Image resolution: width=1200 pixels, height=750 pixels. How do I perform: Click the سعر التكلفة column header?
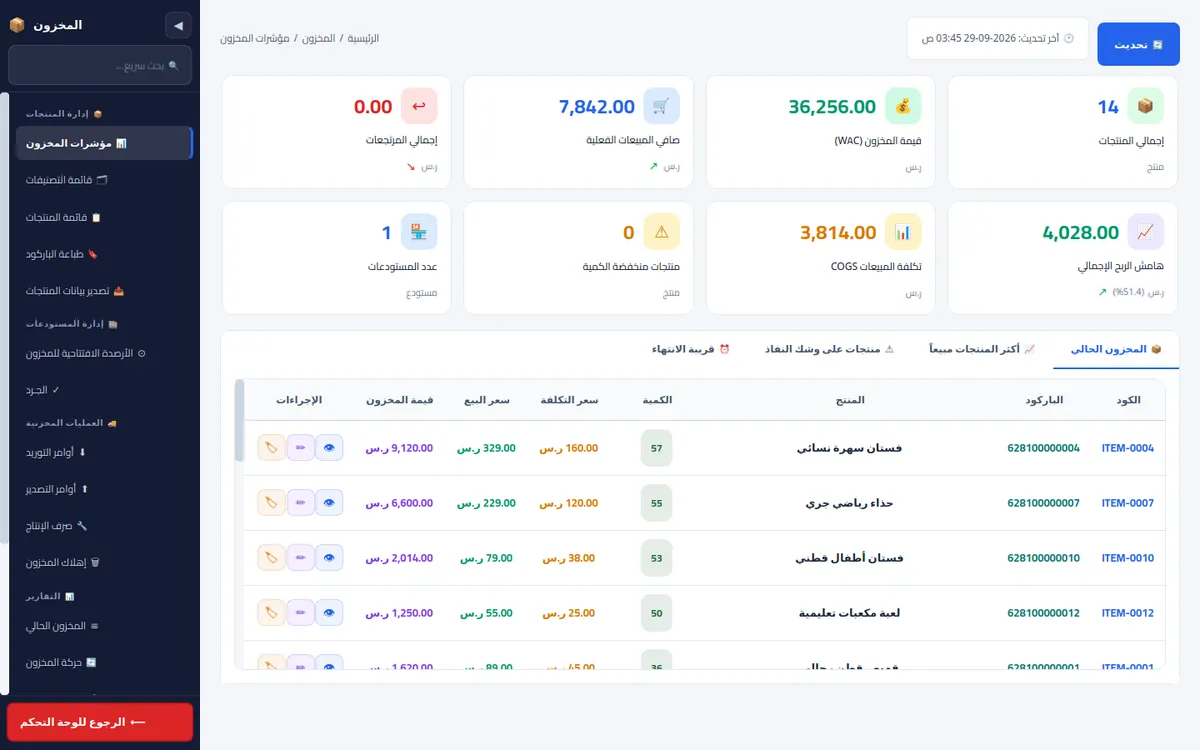pyautogui.click(x=568, y=400)
